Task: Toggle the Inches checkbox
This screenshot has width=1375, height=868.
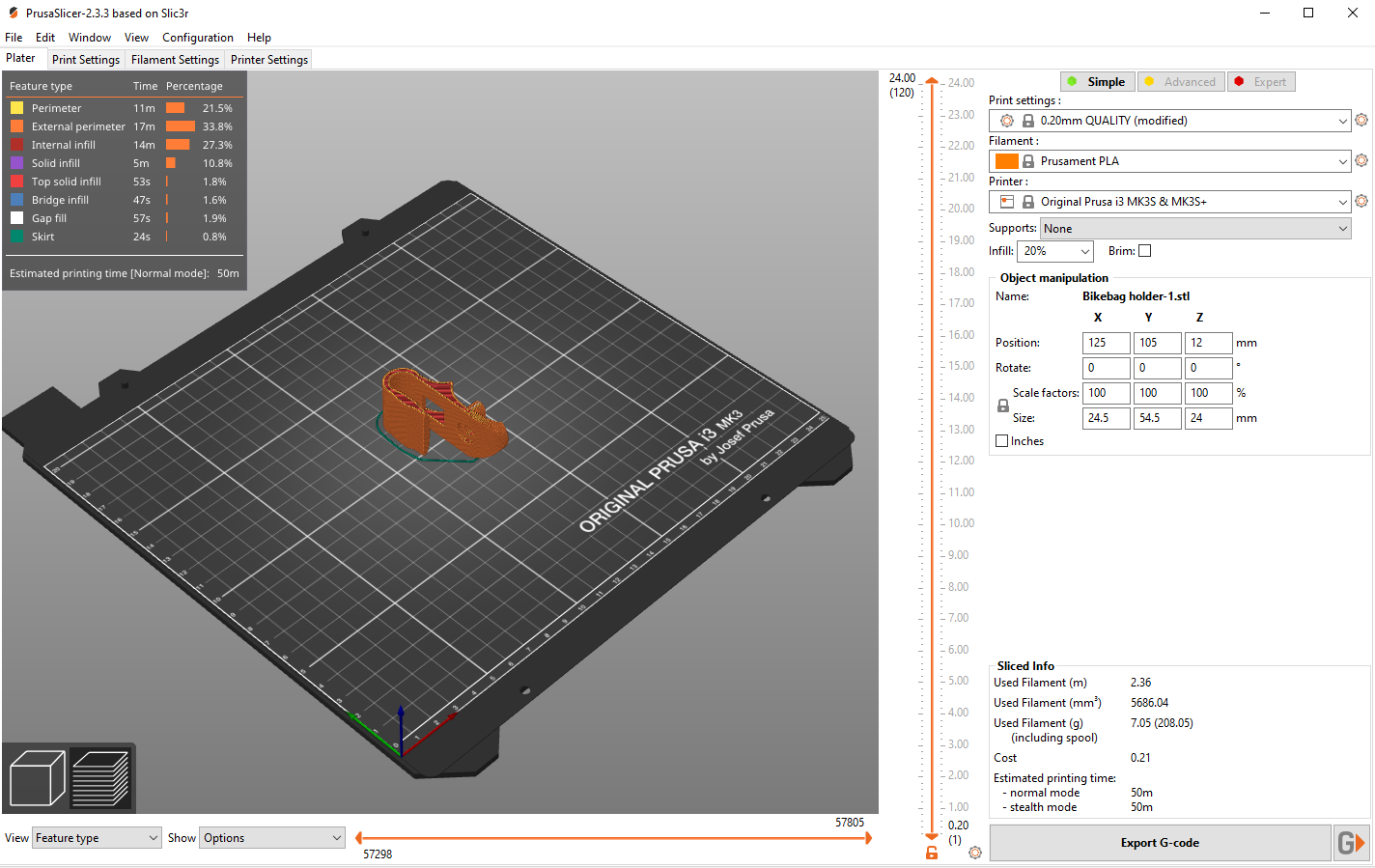Action: (1002, 441)
